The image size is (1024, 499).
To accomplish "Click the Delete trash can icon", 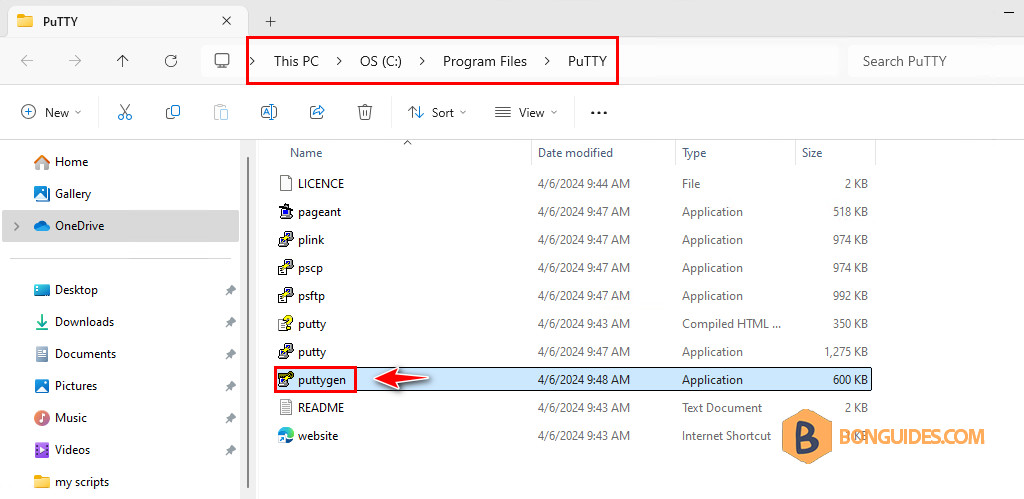I will 365,112.
